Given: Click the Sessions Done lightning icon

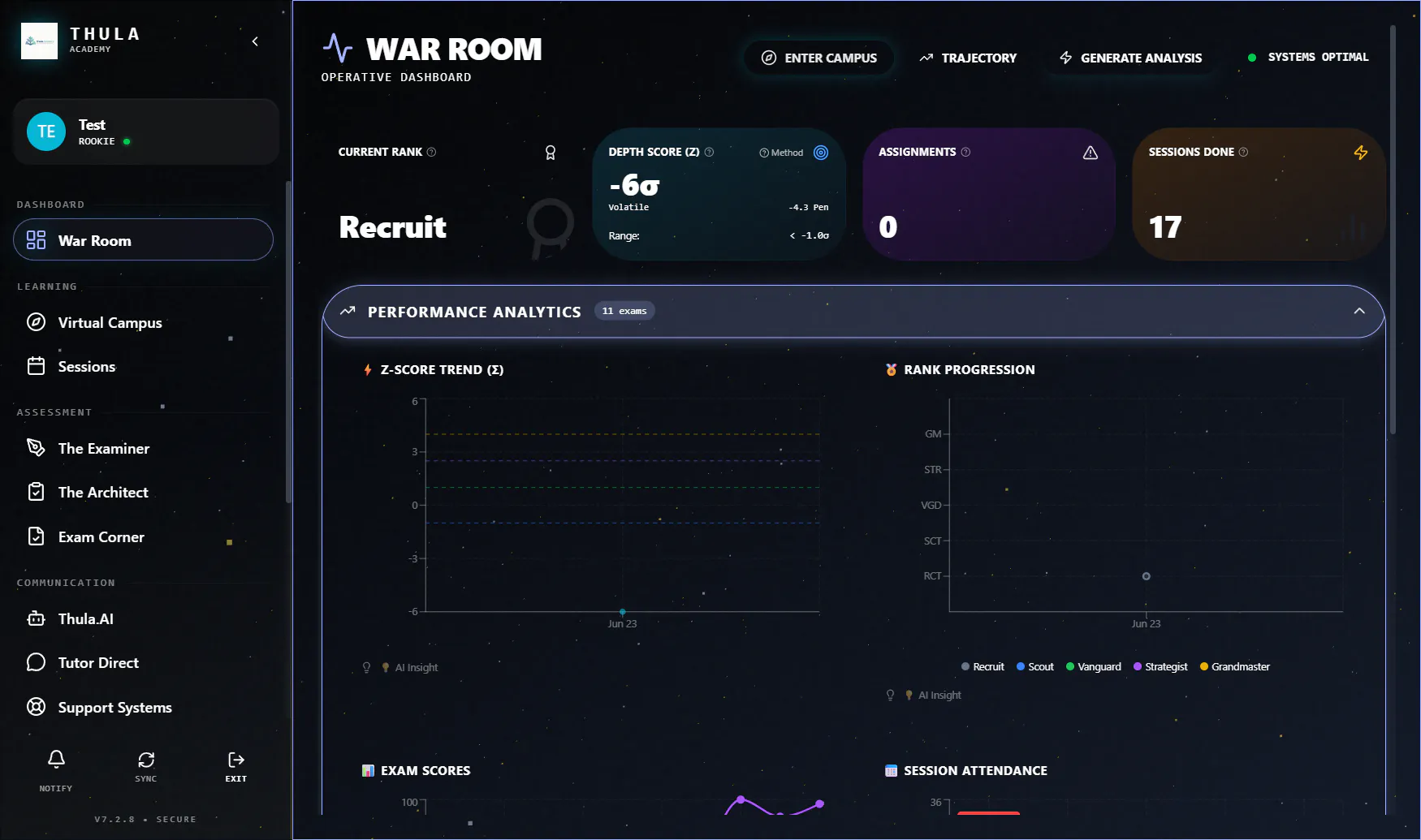Looking at the screenshot, I should [1361, 153].
